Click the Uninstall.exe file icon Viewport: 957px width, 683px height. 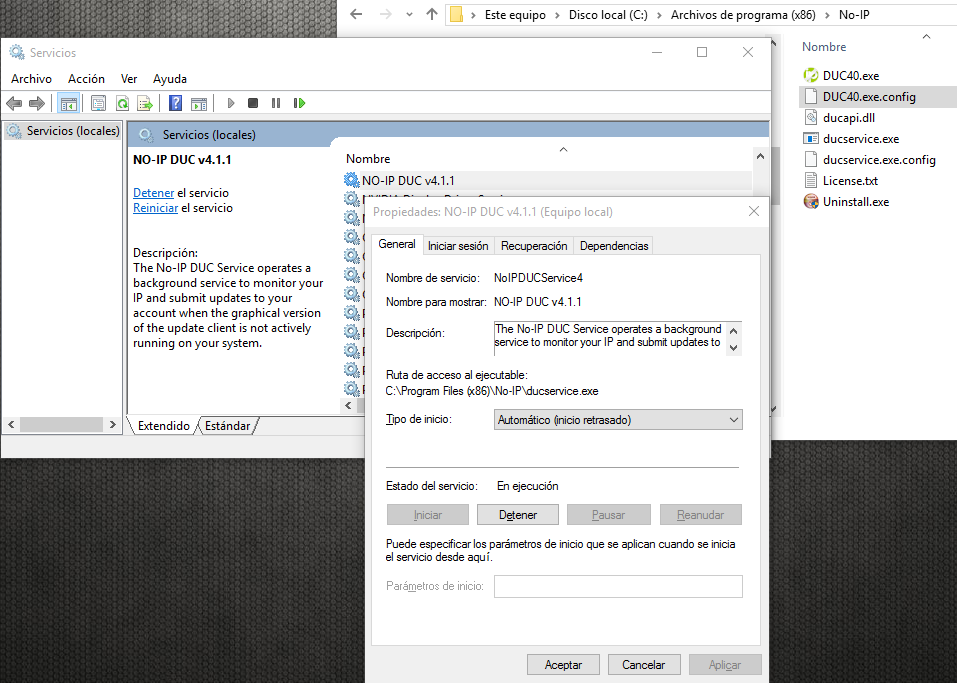click(x=811, y=201)
